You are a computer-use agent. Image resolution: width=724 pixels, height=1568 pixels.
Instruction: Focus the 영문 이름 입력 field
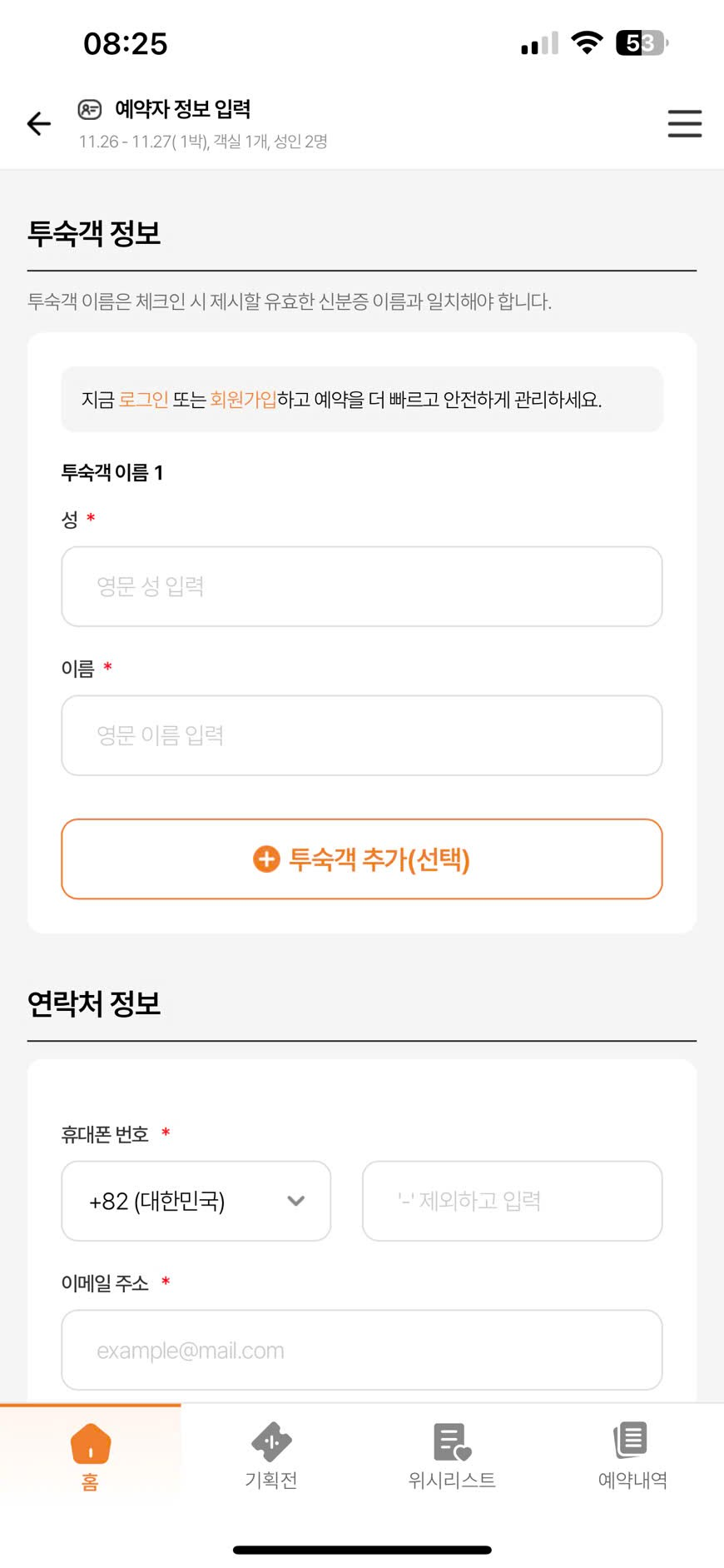pyautogui.click(x=362, y=735)
